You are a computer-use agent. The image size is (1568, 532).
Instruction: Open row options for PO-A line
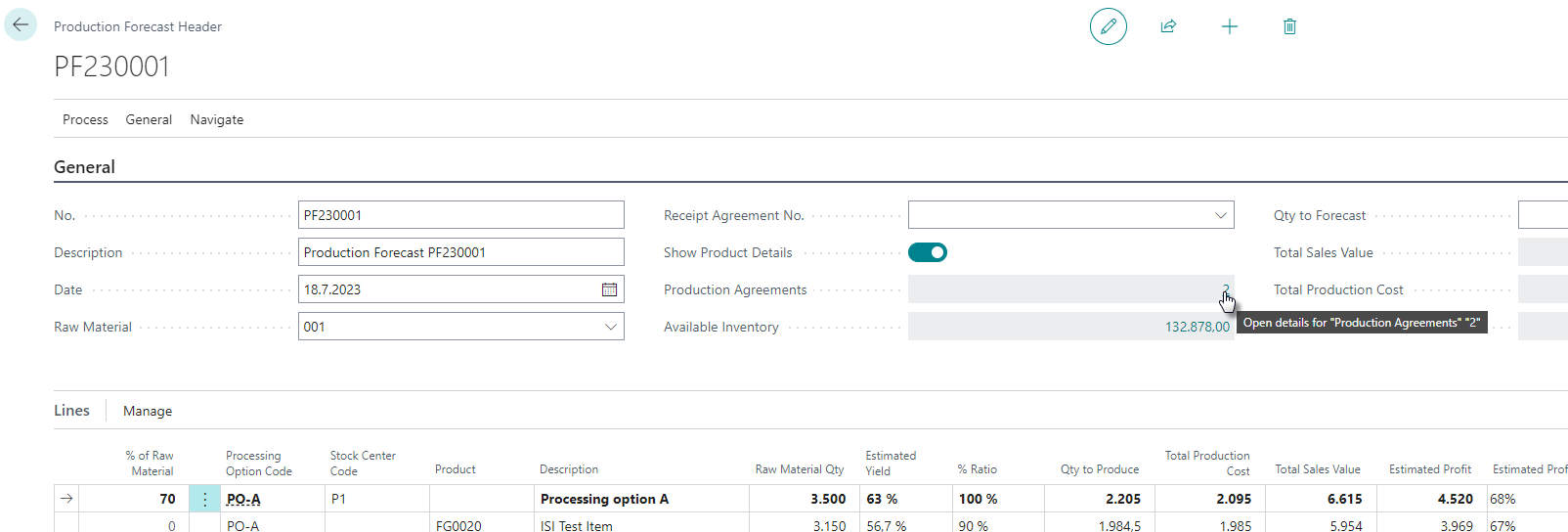click(204, 499)
